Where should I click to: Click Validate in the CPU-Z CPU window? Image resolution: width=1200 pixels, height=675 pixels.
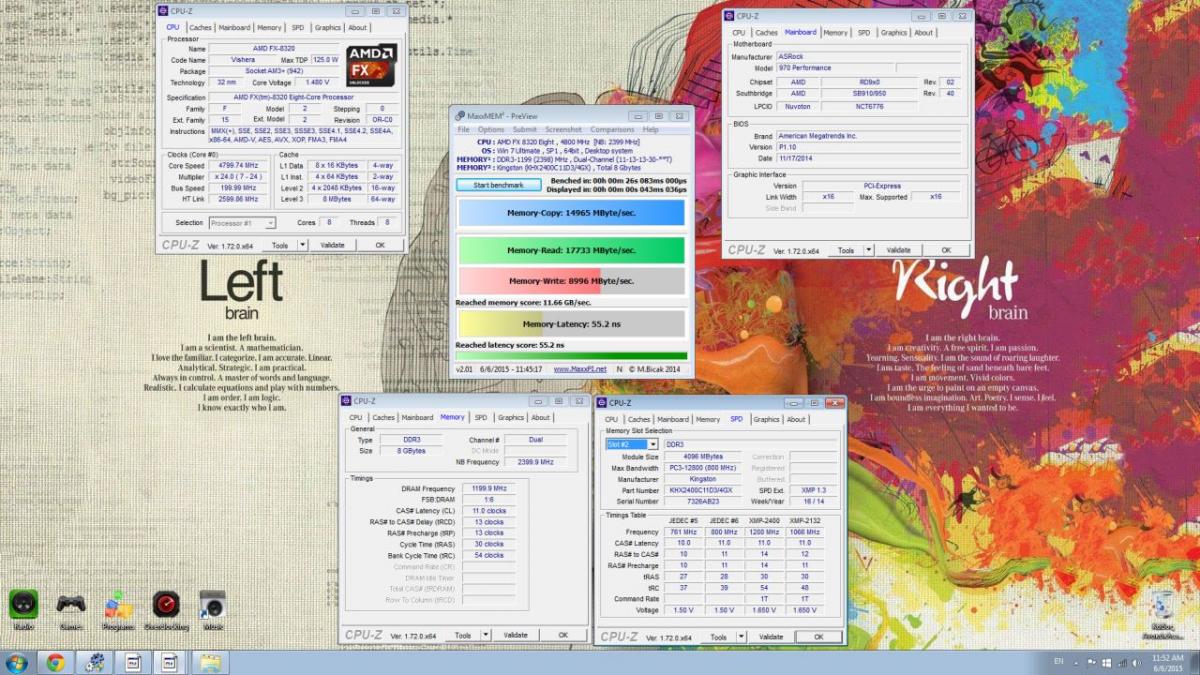click(x=332, y=244)
